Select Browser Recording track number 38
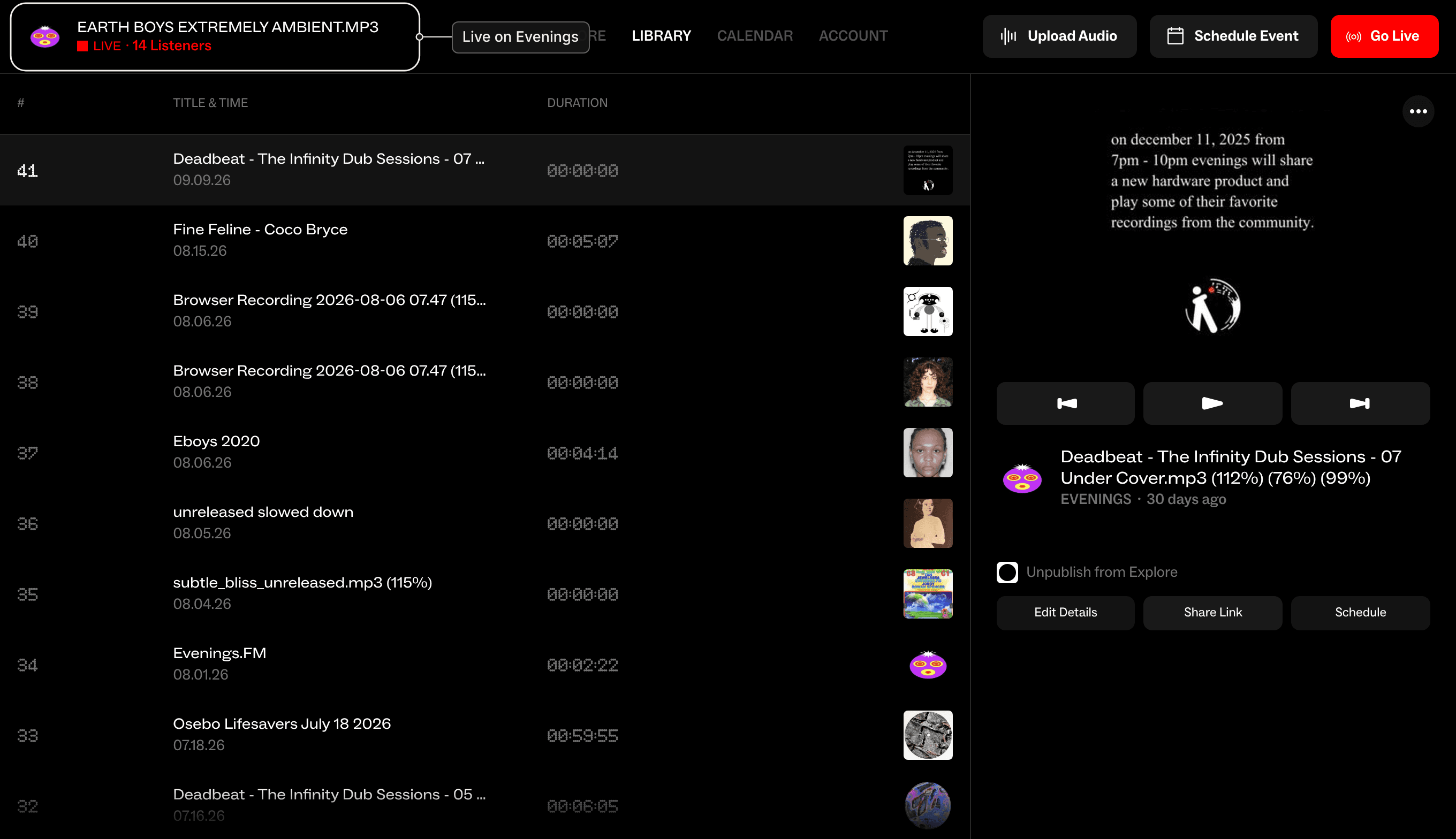 pos(485,382)
